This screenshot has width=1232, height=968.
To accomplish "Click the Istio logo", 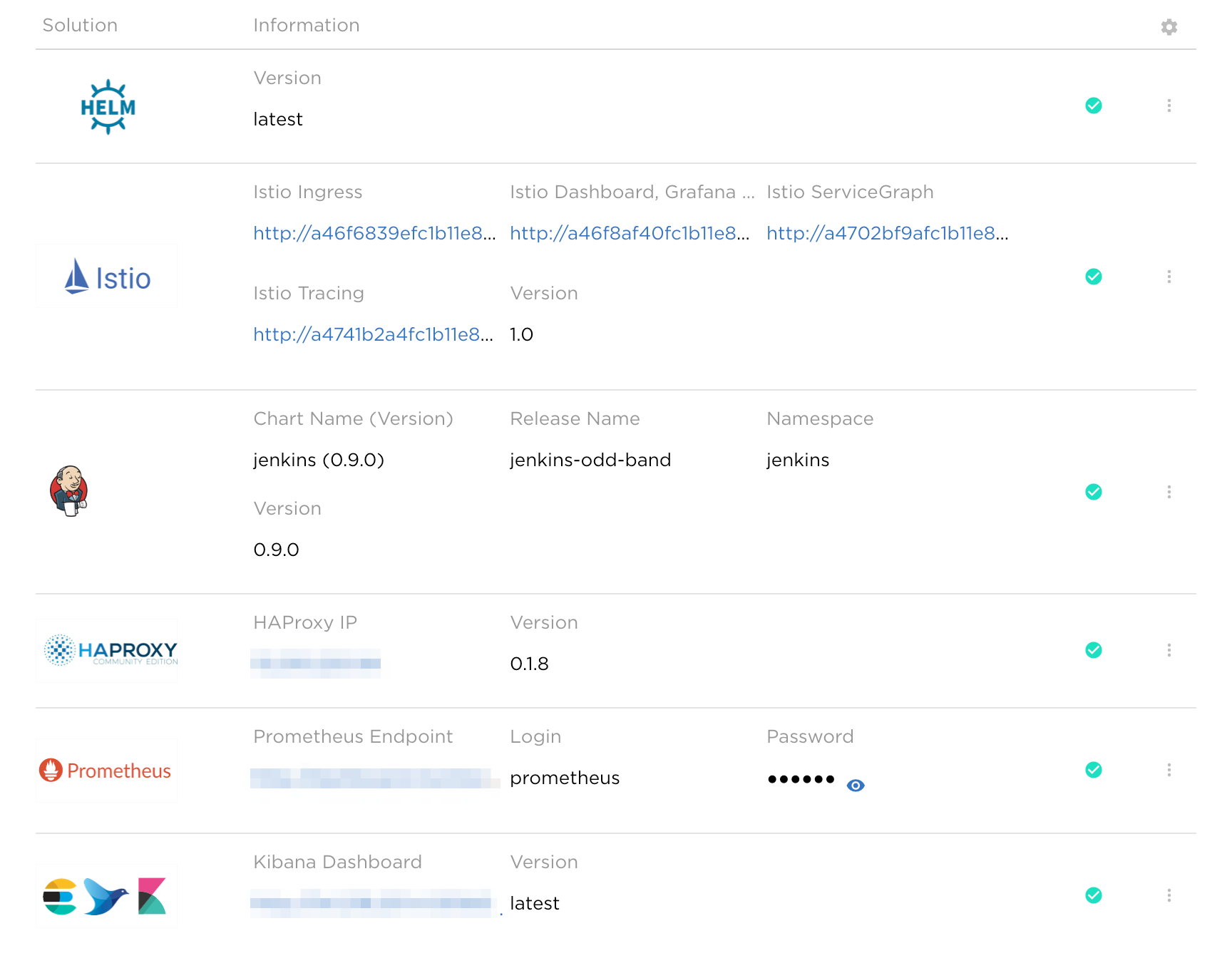I will 107,277.
